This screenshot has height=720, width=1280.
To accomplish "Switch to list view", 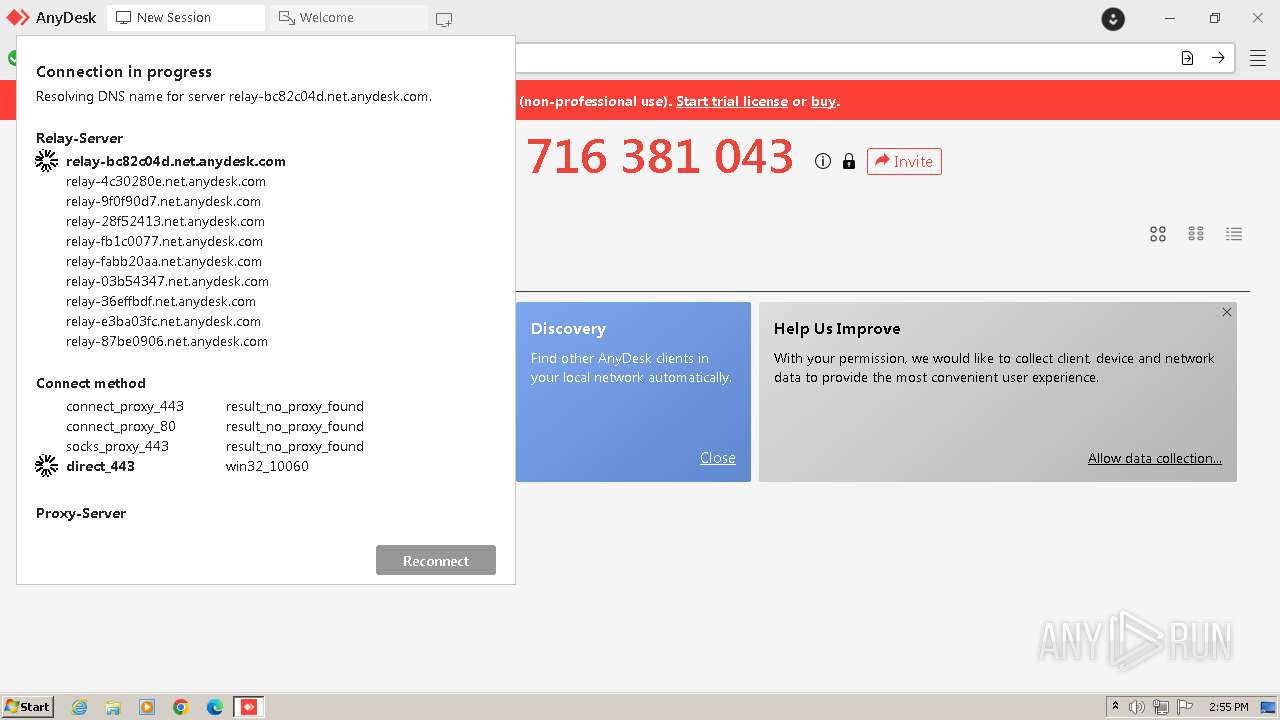I will (1234, 234).
